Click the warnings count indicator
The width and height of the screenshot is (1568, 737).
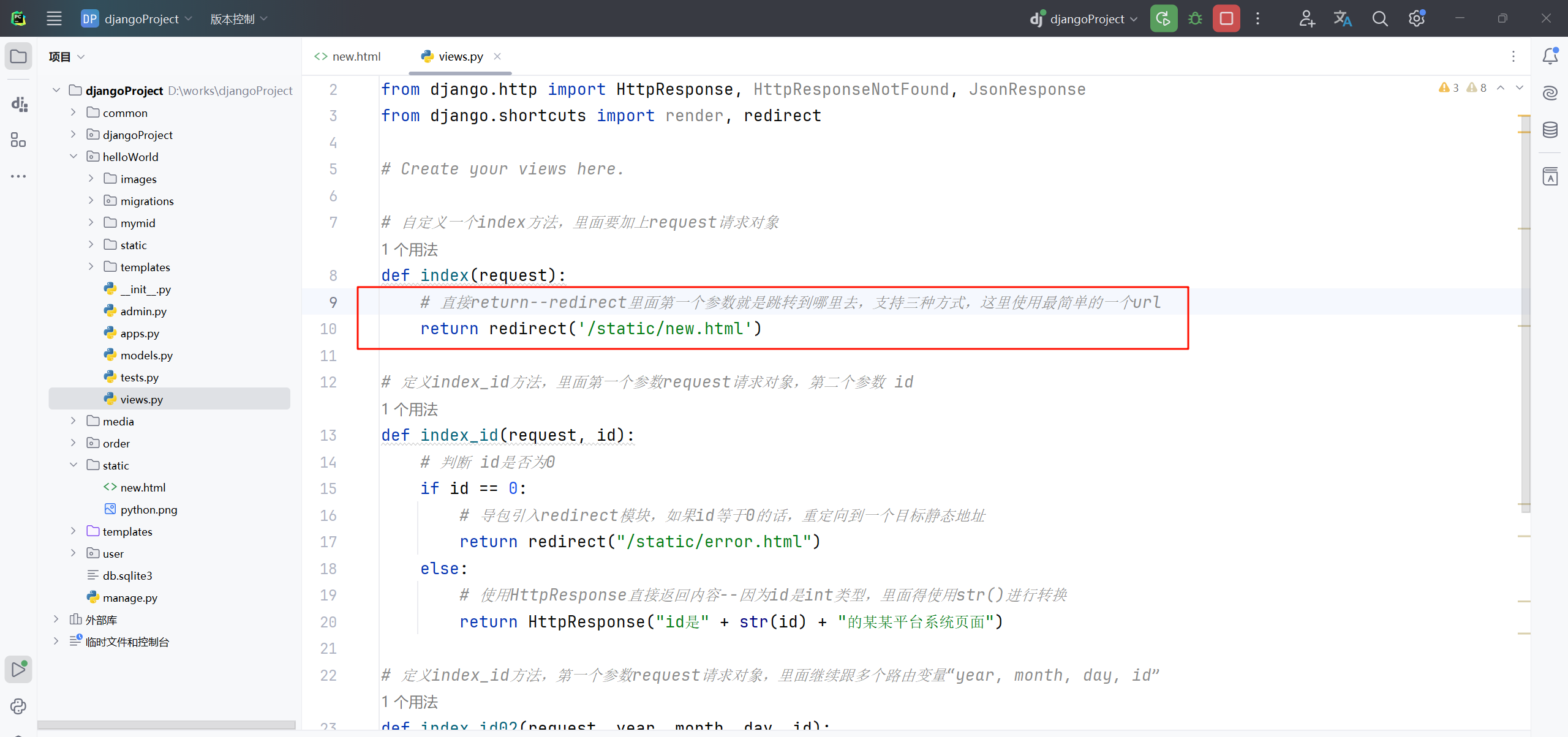point(1449,88)
